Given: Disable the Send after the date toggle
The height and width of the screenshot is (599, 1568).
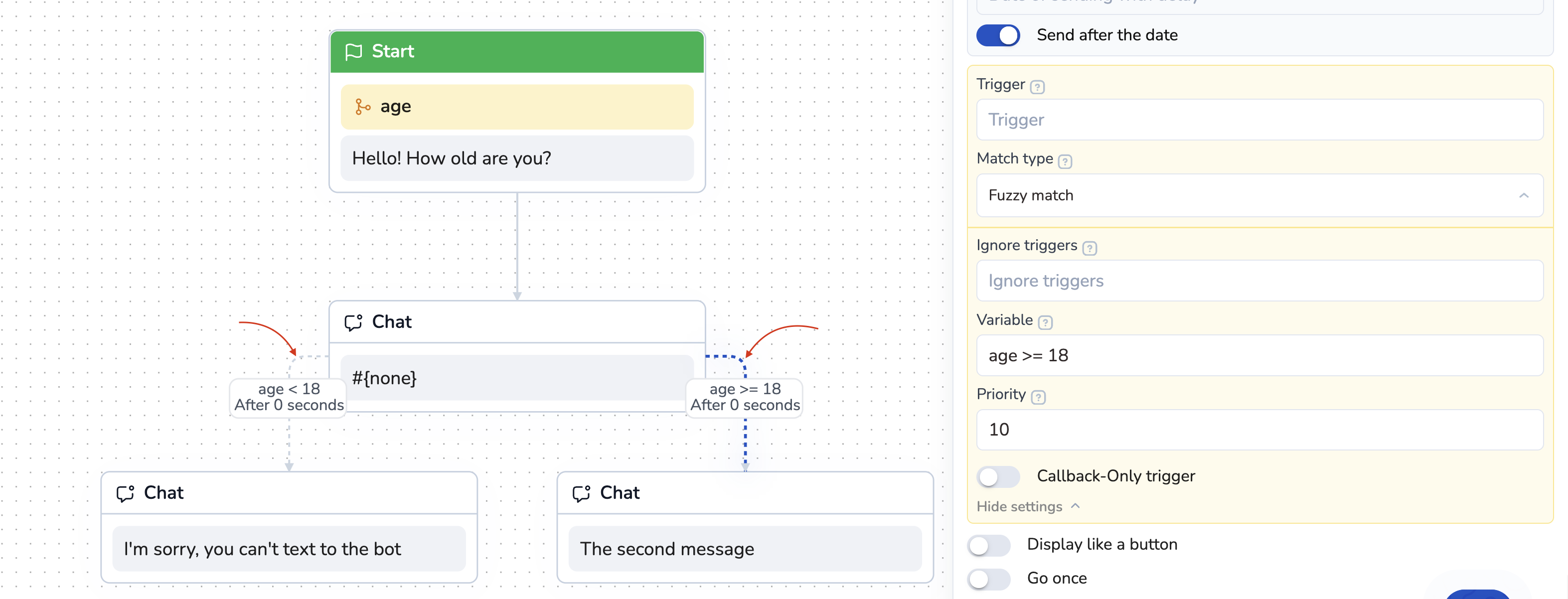Looking at the screenshot, I should (x=998, y=35).
